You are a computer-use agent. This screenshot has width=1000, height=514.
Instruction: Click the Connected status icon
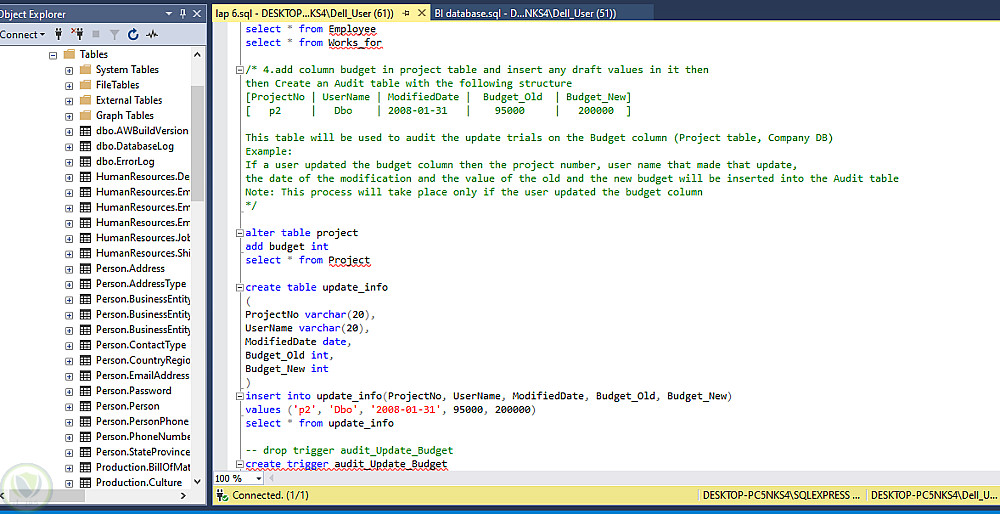222,495
